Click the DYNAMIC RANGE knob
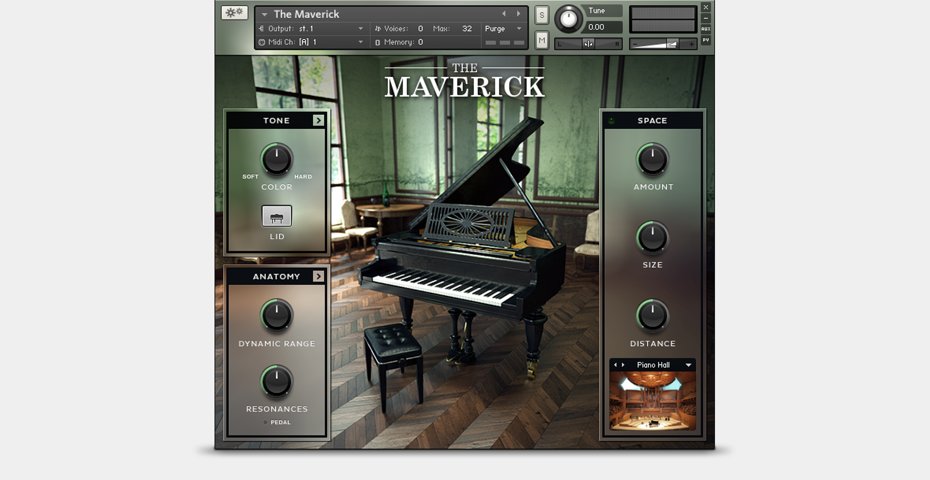The width and height of the screenshot is (930, 480). (x=277, y=315)
